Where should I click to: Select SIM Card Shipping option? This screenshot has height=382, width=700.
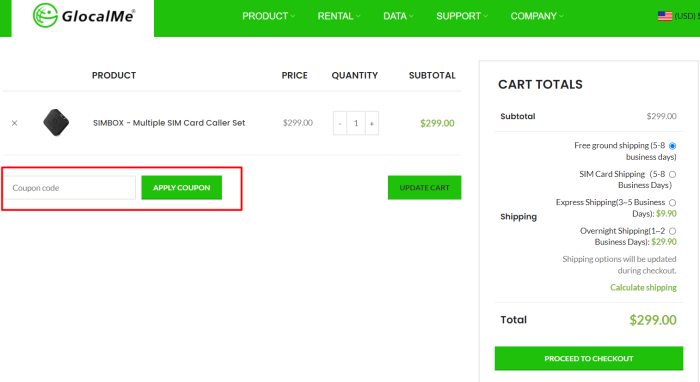pos(672,174)
